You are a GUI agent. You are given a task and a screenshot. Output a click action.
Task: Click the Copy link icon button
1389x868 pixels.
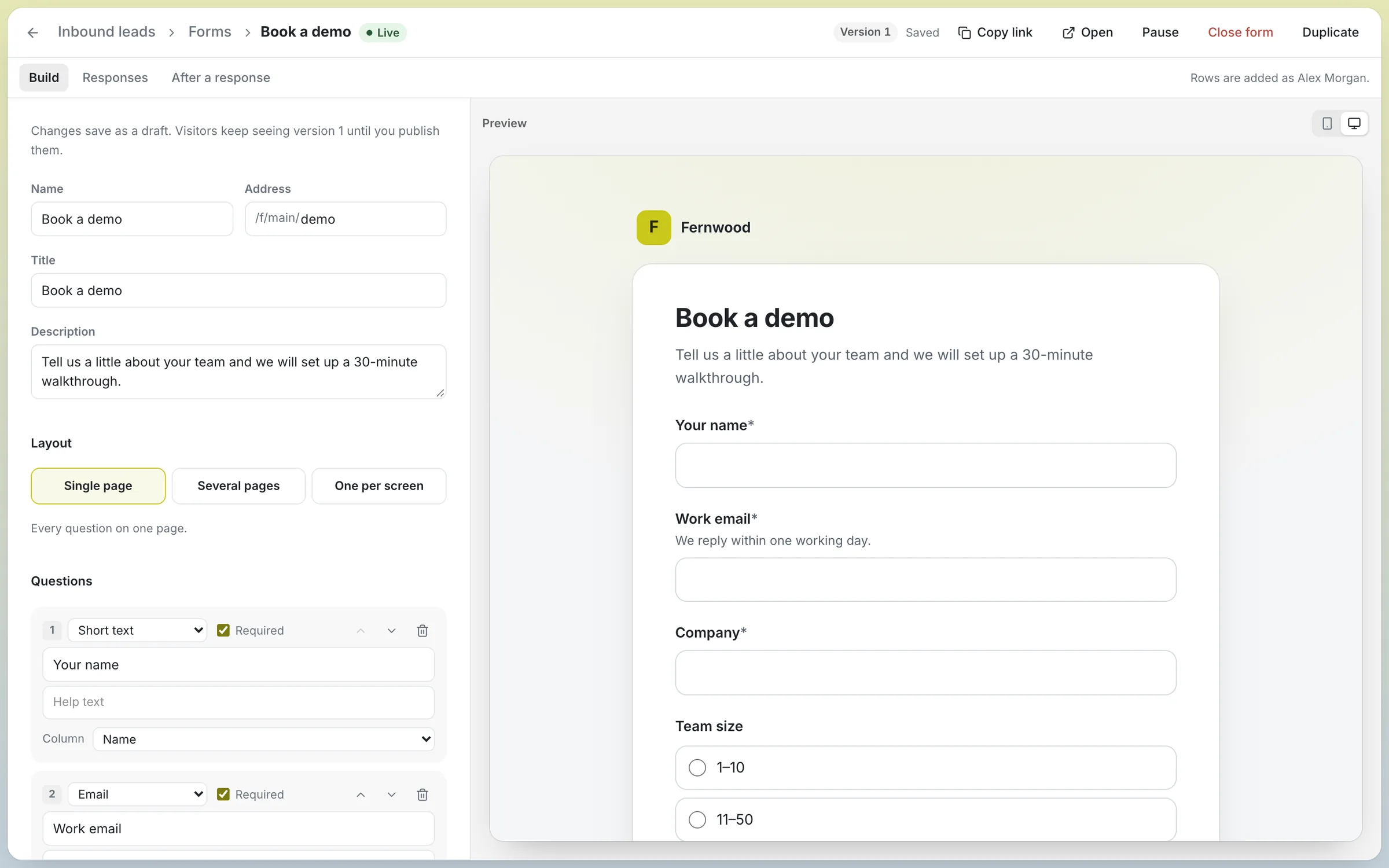(x=995, y=32)
